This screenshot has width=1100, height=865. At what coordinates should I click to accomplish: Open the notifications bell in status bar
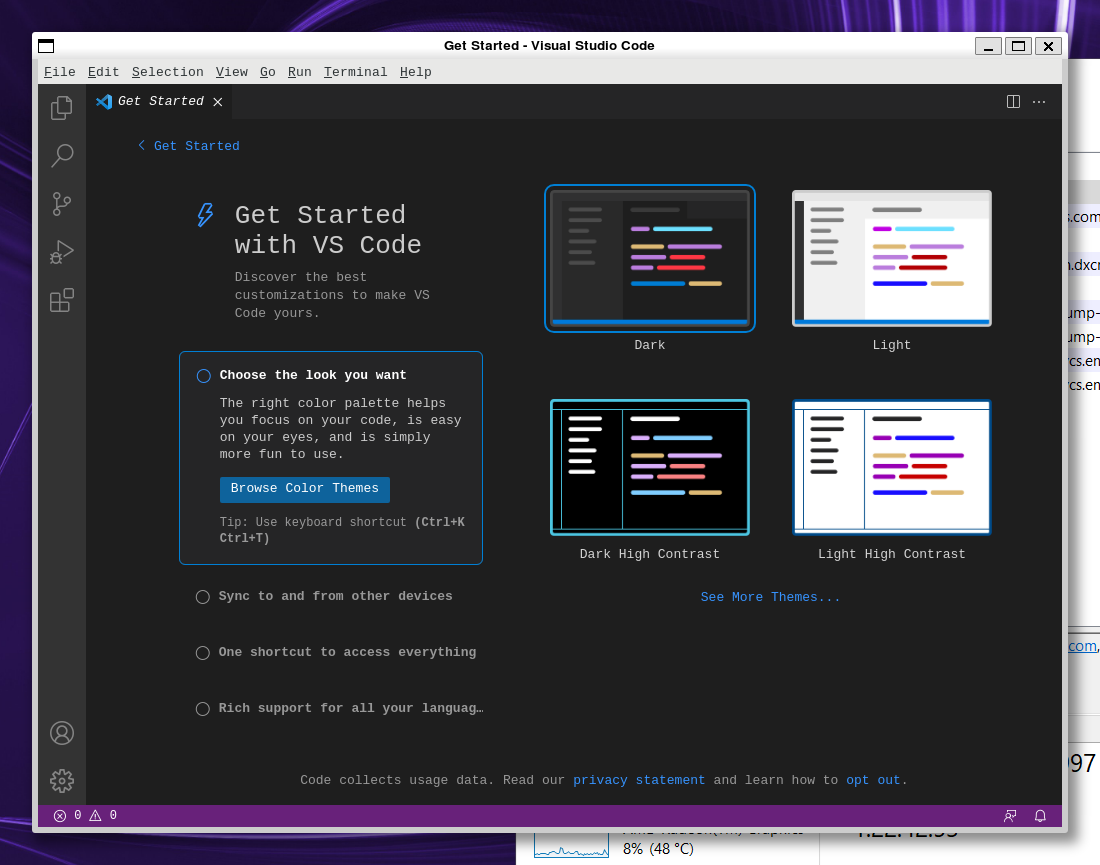point(1040,816)
